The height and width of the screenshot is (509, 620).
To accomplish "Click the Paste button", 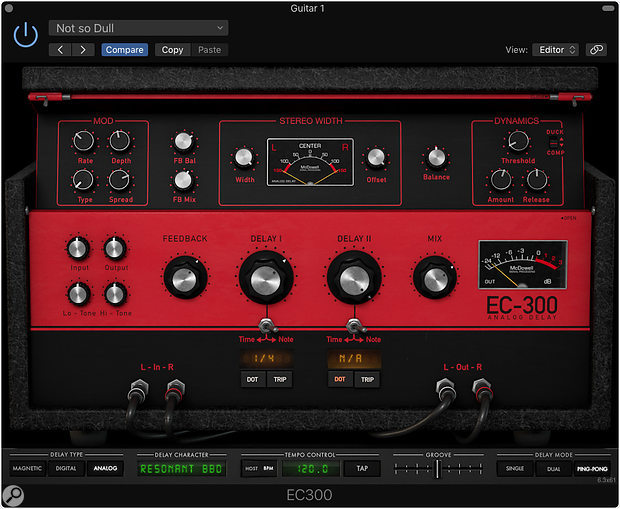I will point(210,50).
